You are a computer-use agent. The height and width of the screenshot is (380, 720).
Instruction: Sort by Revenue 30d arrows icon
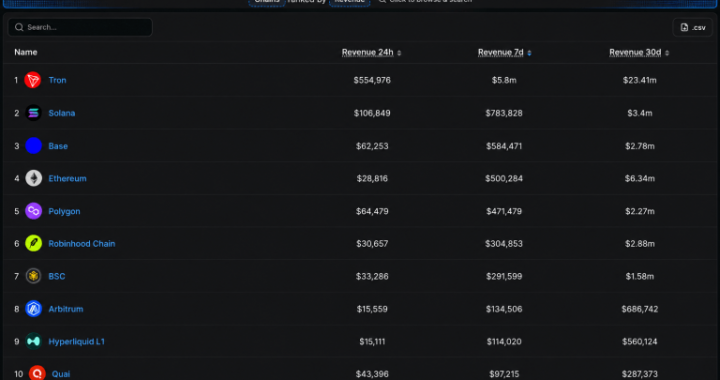[x=667, y=53]
